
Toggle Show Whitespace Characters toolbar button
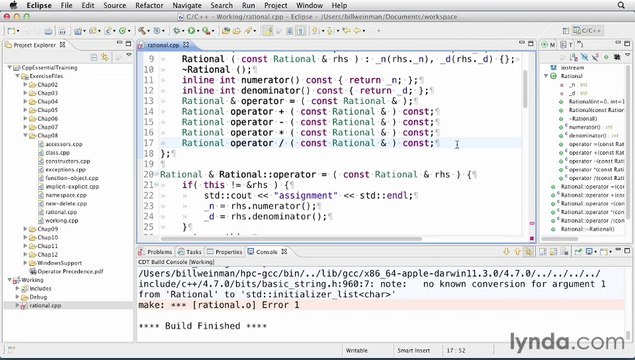click(x=300, y=31)
